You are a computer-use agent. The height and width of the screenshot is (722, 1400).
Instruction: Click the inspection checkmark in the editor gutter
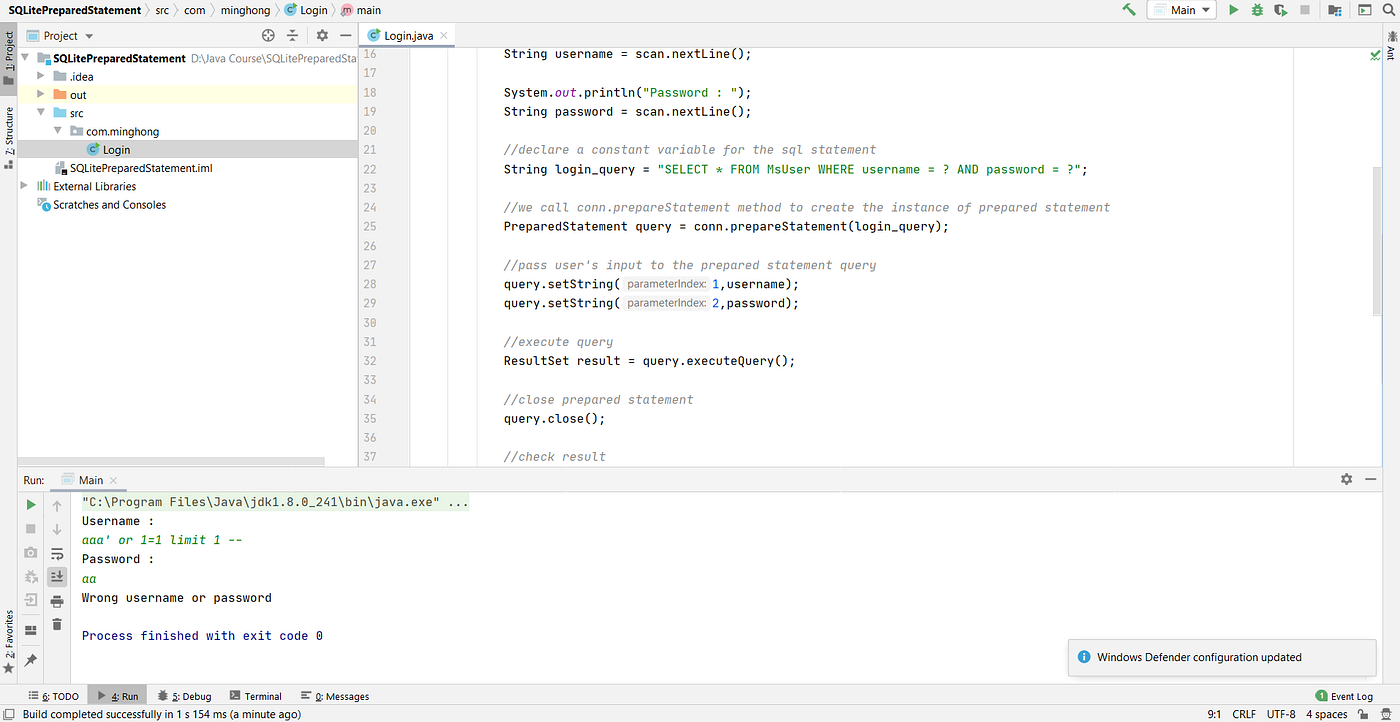point(1375,56)
